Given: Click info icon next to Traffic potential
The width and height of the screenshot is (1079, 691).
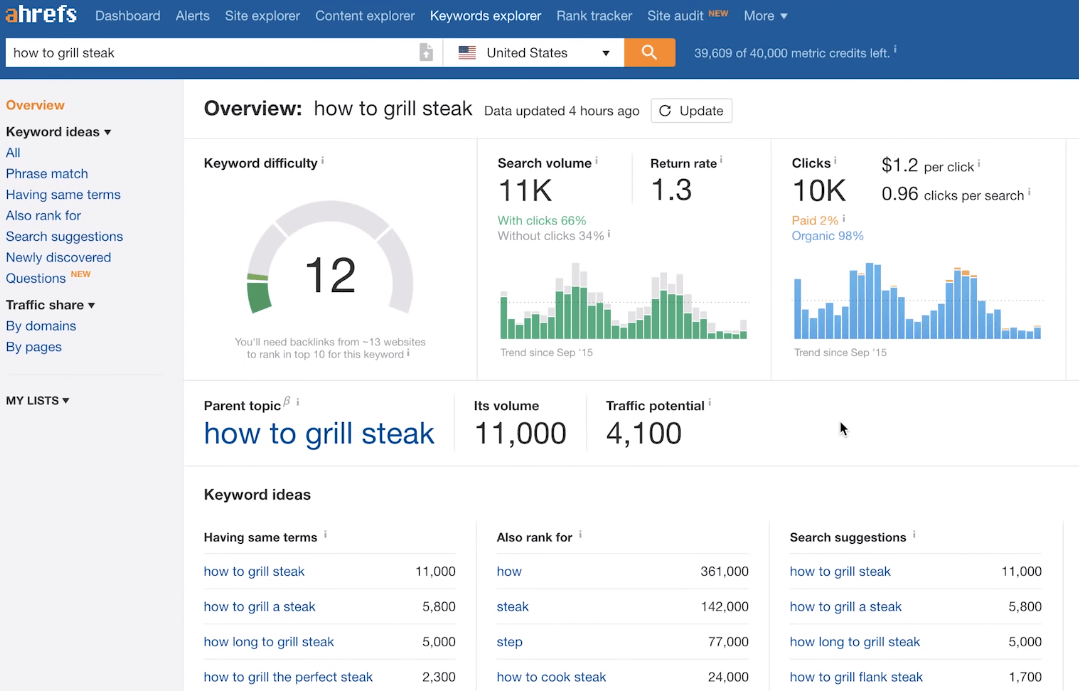Looking at the screenshot, I should click(x=710, y=404).
